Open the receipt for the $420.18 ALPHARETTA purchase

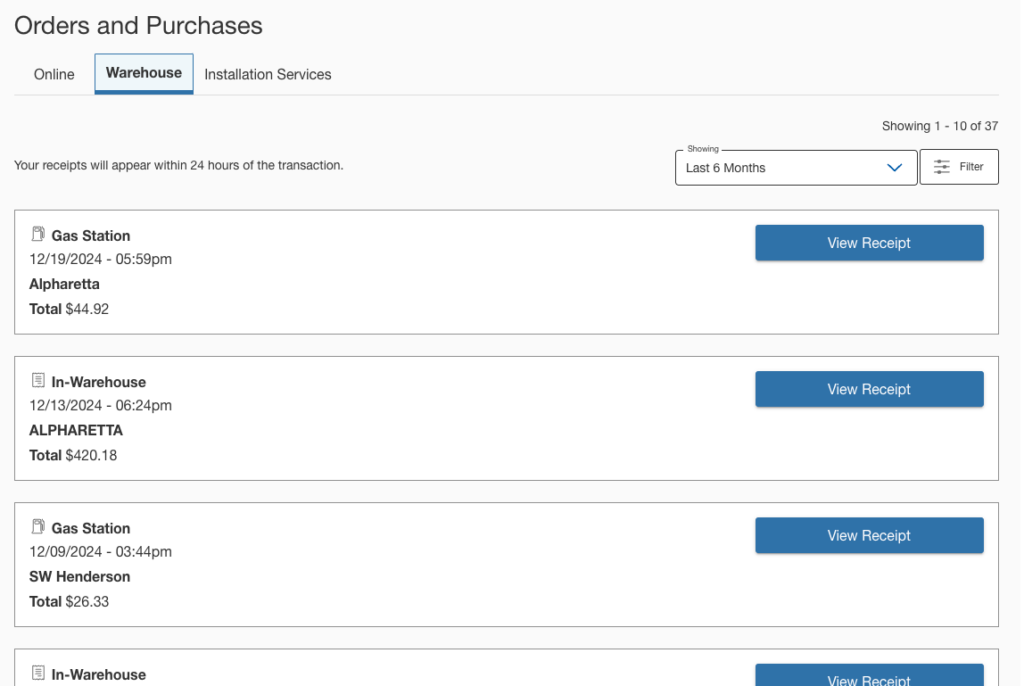tap(868, 389)
